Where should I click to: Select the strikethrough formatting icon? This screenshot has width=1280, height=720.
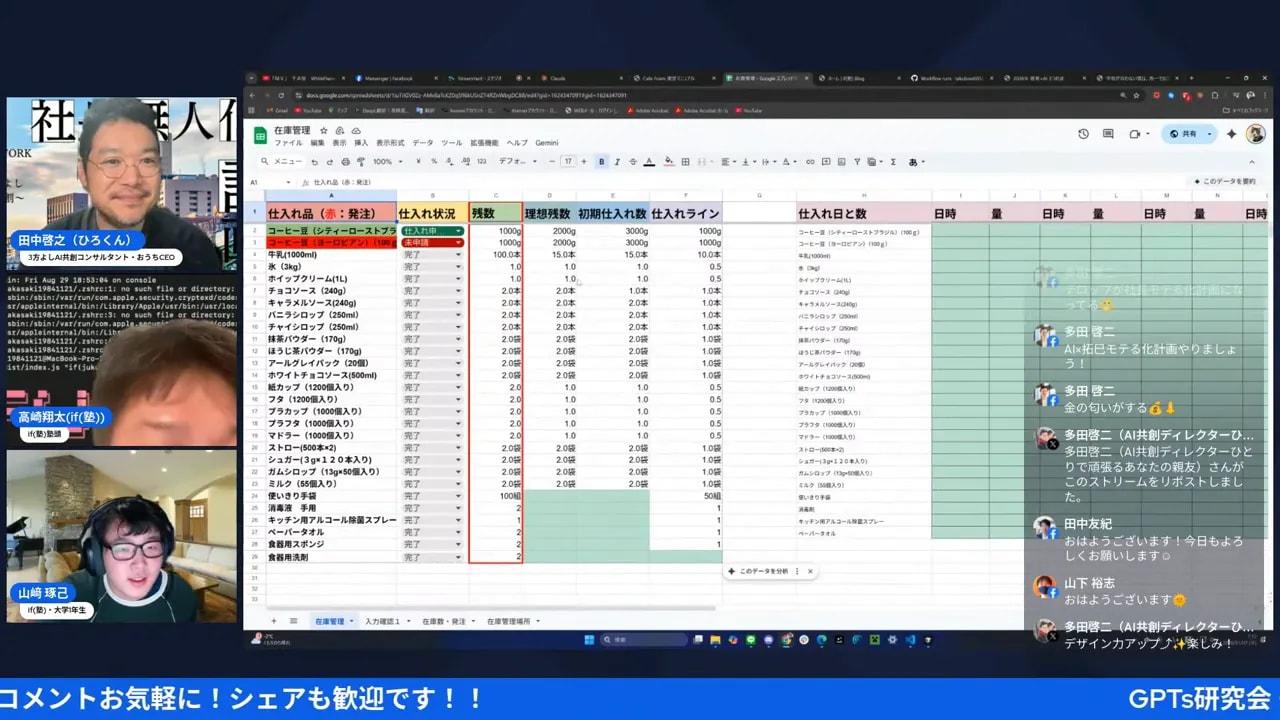pos(632,161)
